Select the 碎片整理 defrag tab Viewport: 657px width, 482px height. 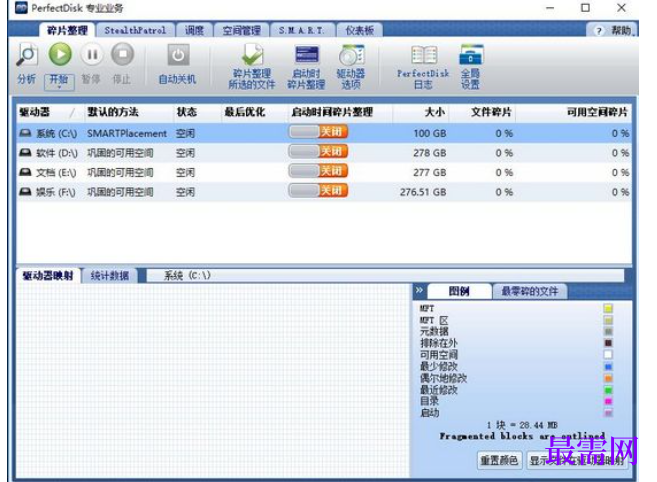coord(67,30)
